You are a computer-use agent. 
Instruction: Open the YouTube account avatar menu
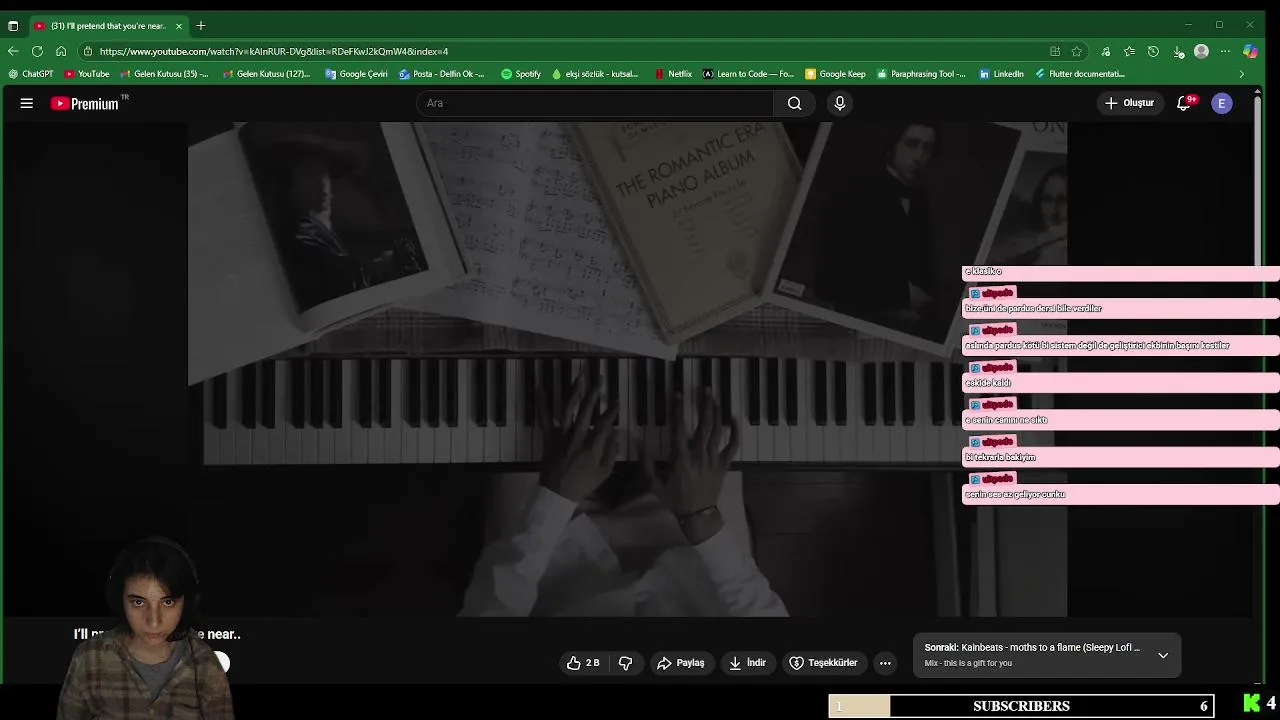pos(1222,103)
